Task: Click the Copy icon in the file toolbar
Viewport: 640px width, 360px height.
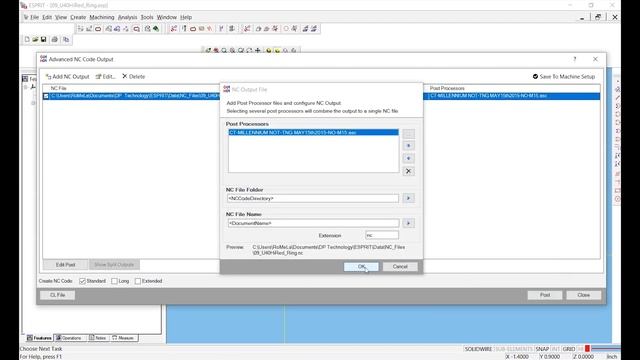Action: (66, 40)
